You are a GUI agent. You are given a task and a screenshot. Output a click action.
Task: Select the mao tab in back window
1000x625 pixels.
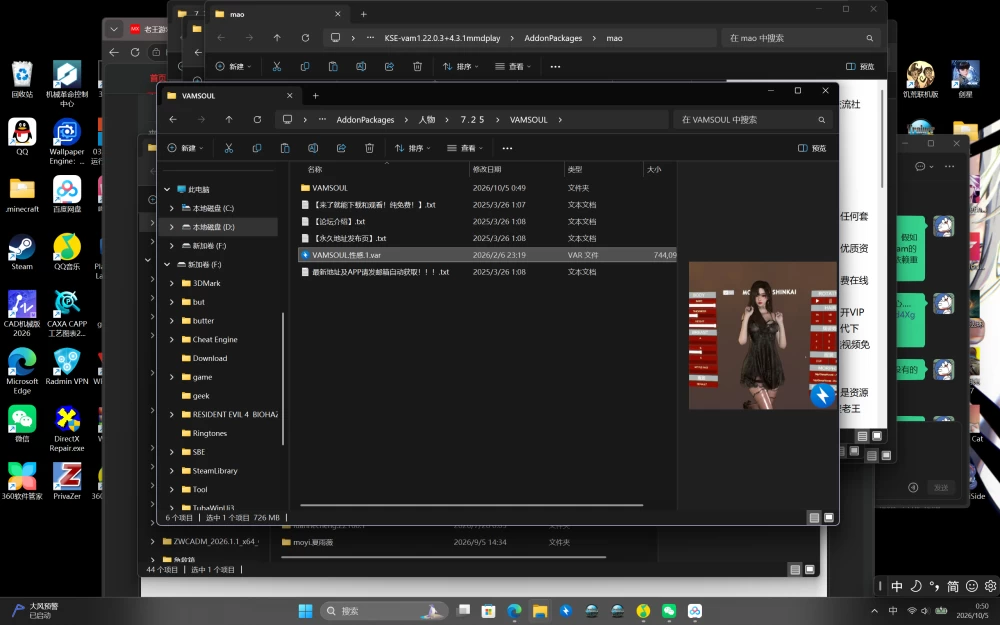[277, 14]
